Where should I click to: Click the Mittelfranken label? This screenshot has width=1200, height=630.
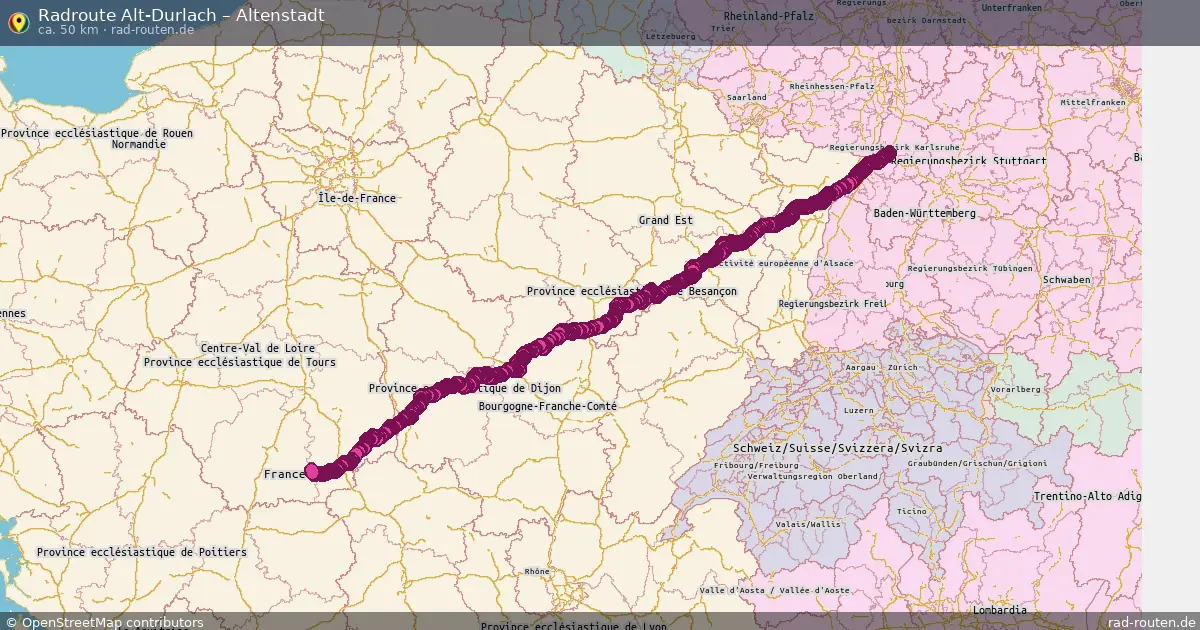[x=1093, y=102]
